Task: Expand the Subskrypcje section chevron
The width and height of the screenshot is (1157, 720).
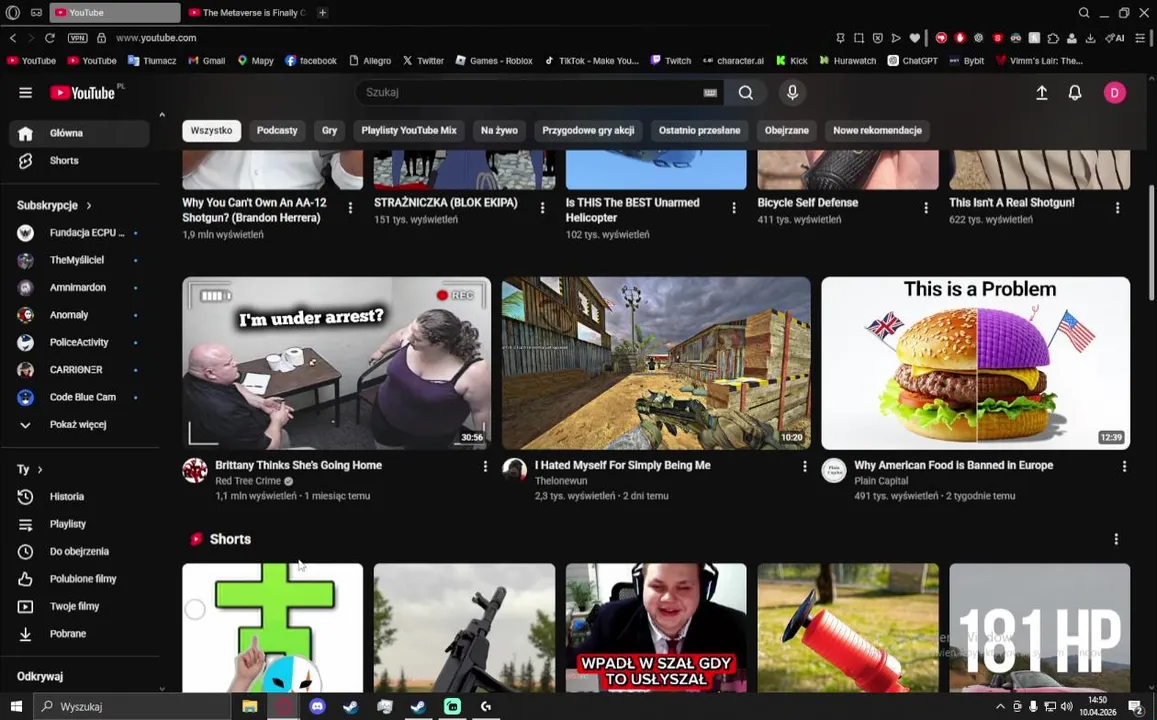Action: pyautogui.click(x=89, y=206)
